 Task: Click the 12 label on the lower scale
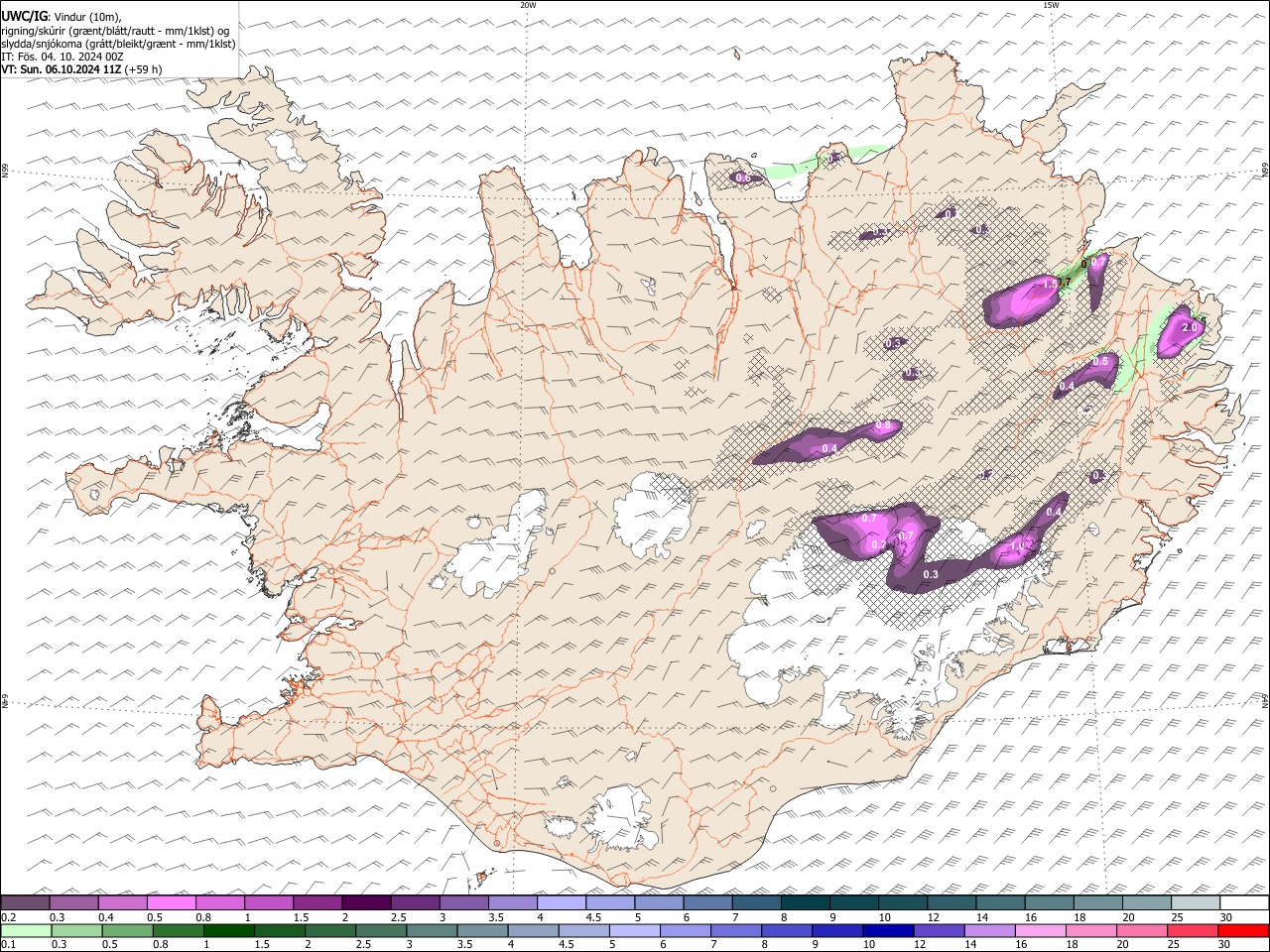pyautogui.click(x=921, y=944)
